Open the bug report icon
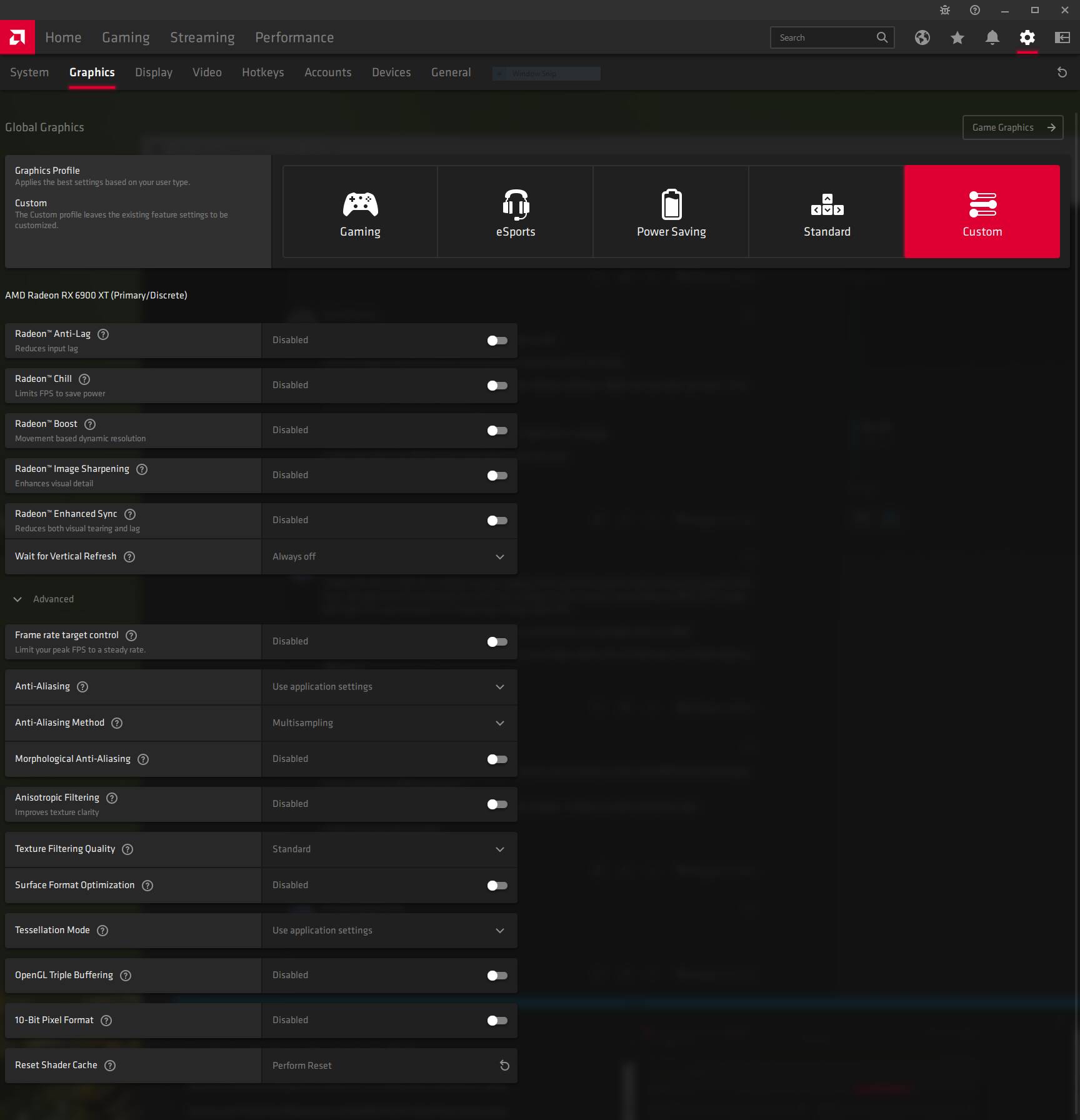 945,10
